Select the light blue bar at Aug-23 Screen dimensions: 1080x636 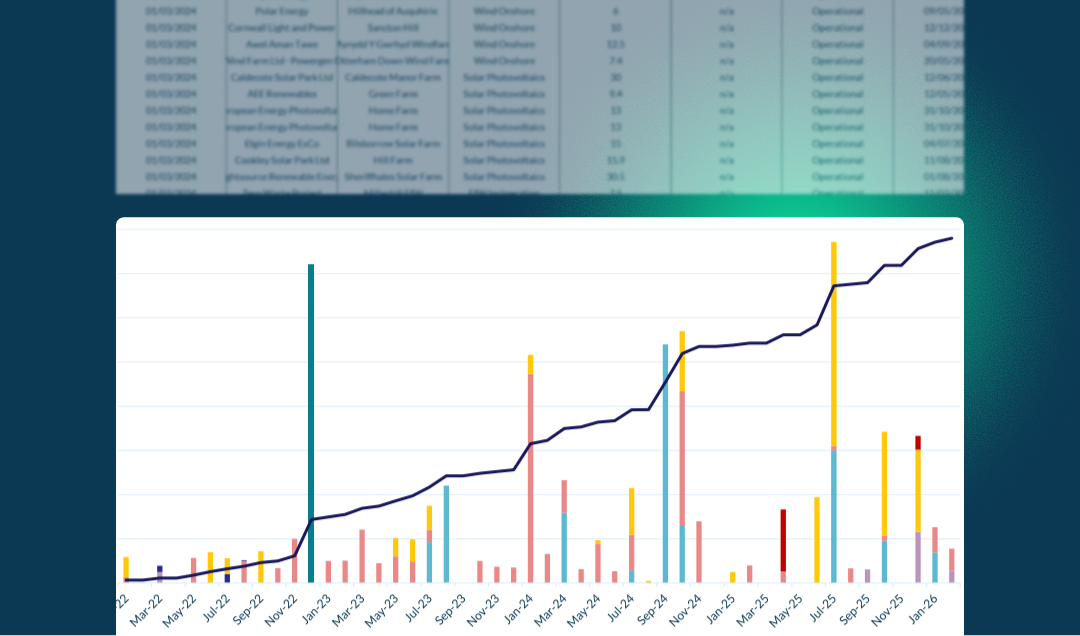tap(446, 534)
